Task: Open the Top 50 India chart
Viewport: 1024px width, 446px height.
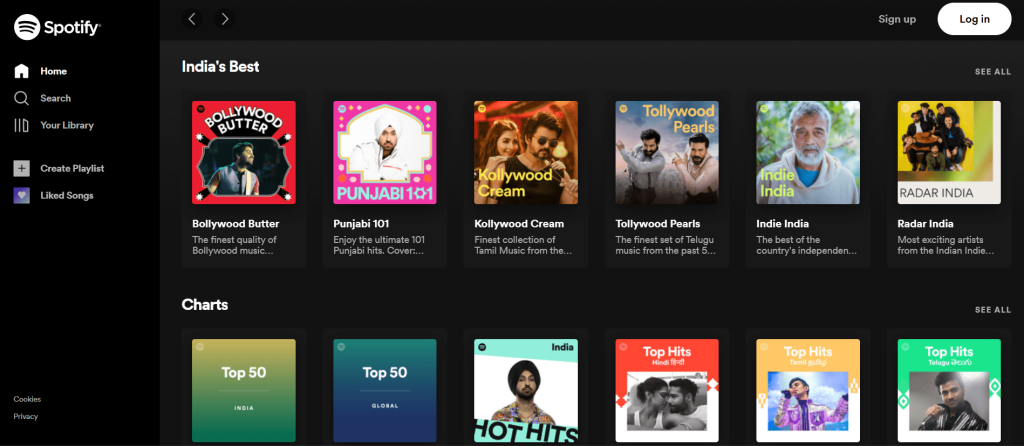Action: click(x=244, y=390)
